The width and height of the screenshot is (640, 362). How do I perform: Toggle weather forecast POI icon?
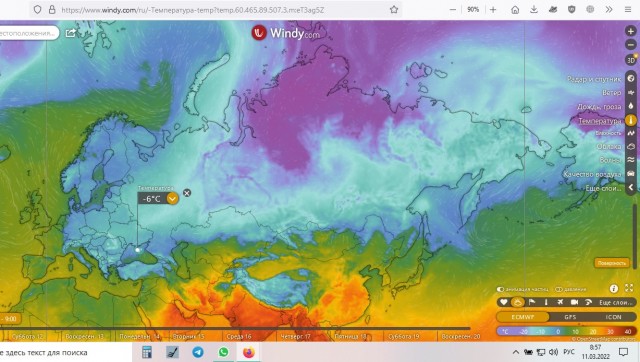click(518, 302)
